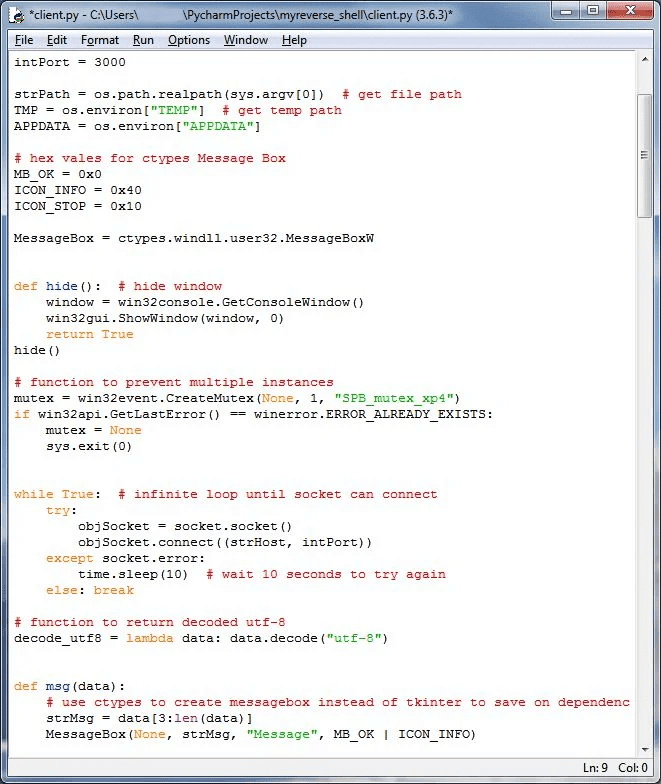Screen dimensions: 661x784
Task: Click the IDLE Python icon in title bar
Action: [17, 16]
